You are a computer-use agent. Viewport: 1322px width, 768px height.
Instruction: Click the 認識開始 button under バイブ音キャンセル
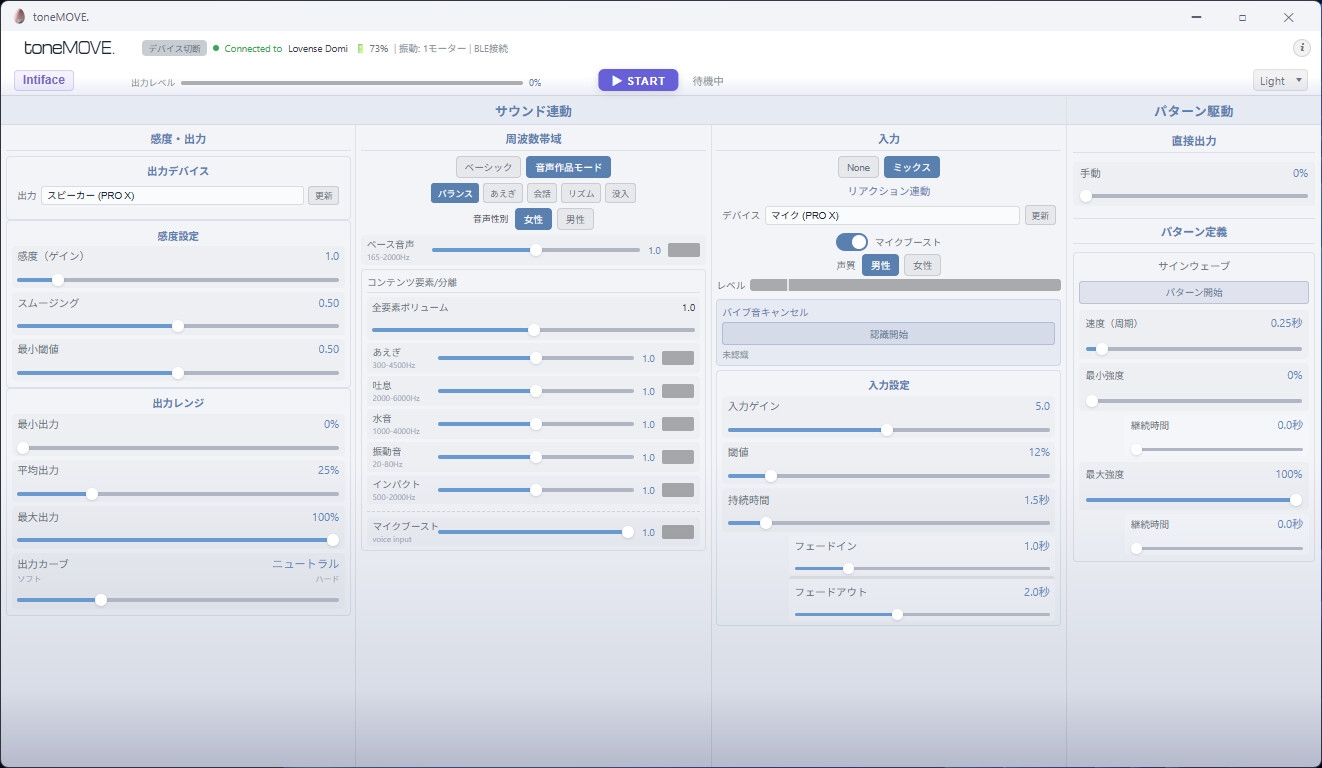point(887,334)
